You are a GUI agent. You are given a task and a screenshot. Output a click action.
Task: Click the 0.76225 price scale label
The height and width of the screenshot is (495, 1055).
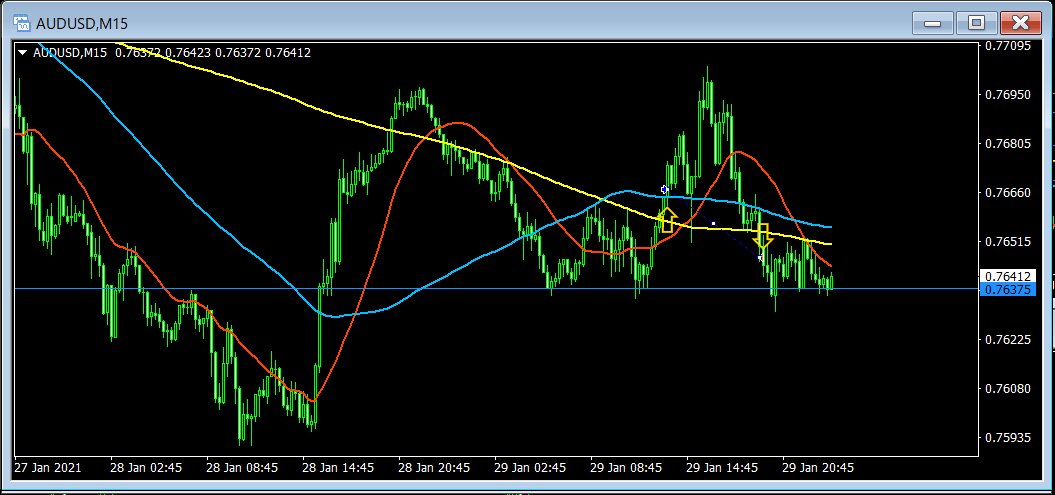pos(1007,340)
